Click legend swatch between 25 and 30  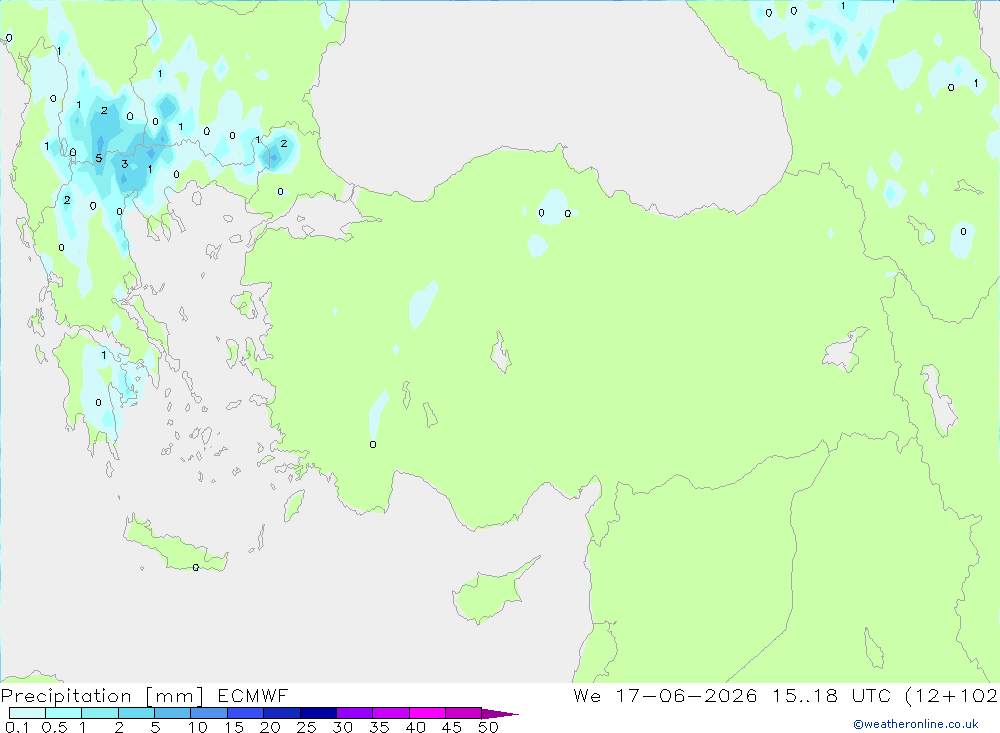(318, 713)
